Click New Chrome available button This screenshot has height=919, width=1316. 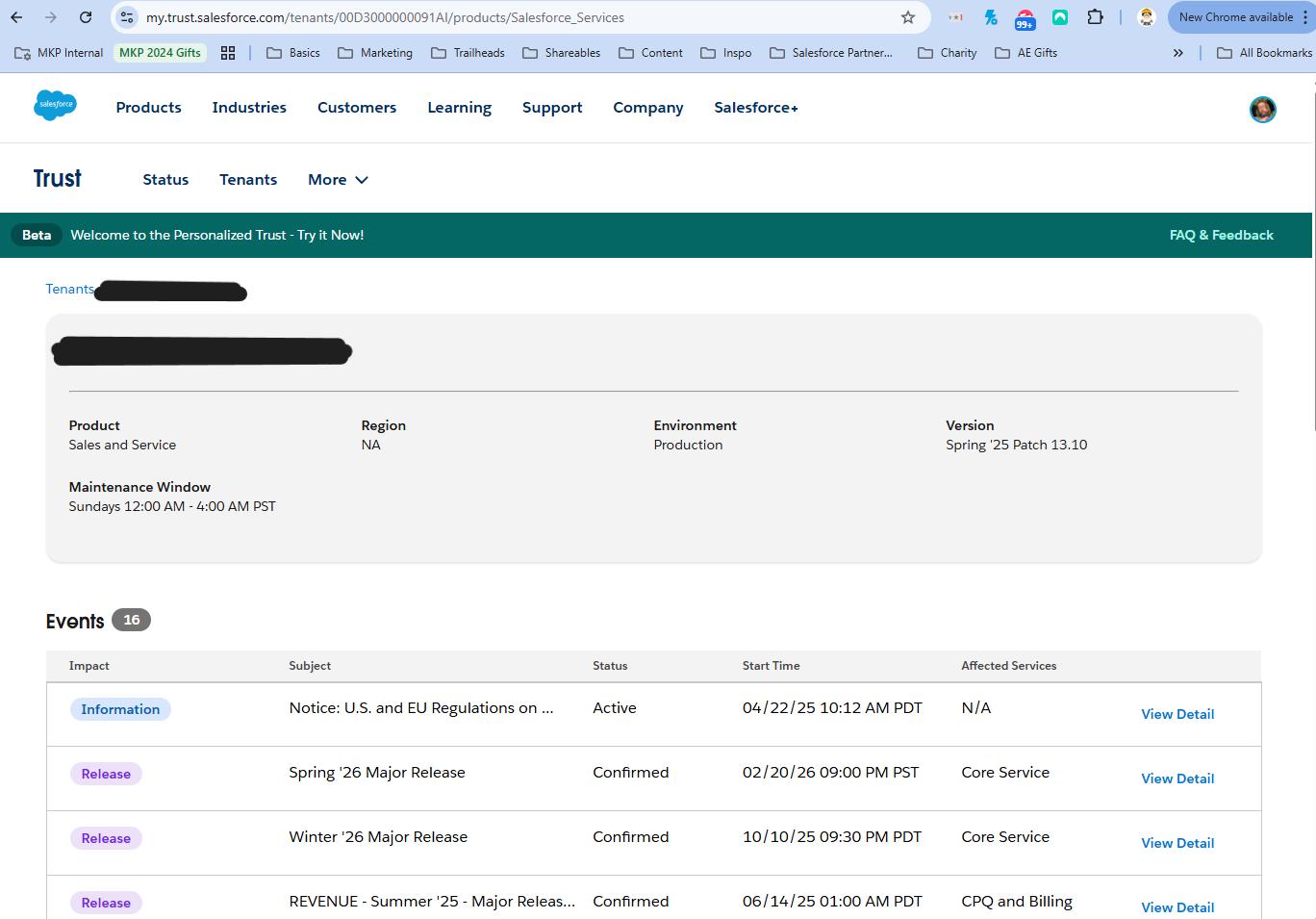pyautogui.click(x=1235, y=17)
